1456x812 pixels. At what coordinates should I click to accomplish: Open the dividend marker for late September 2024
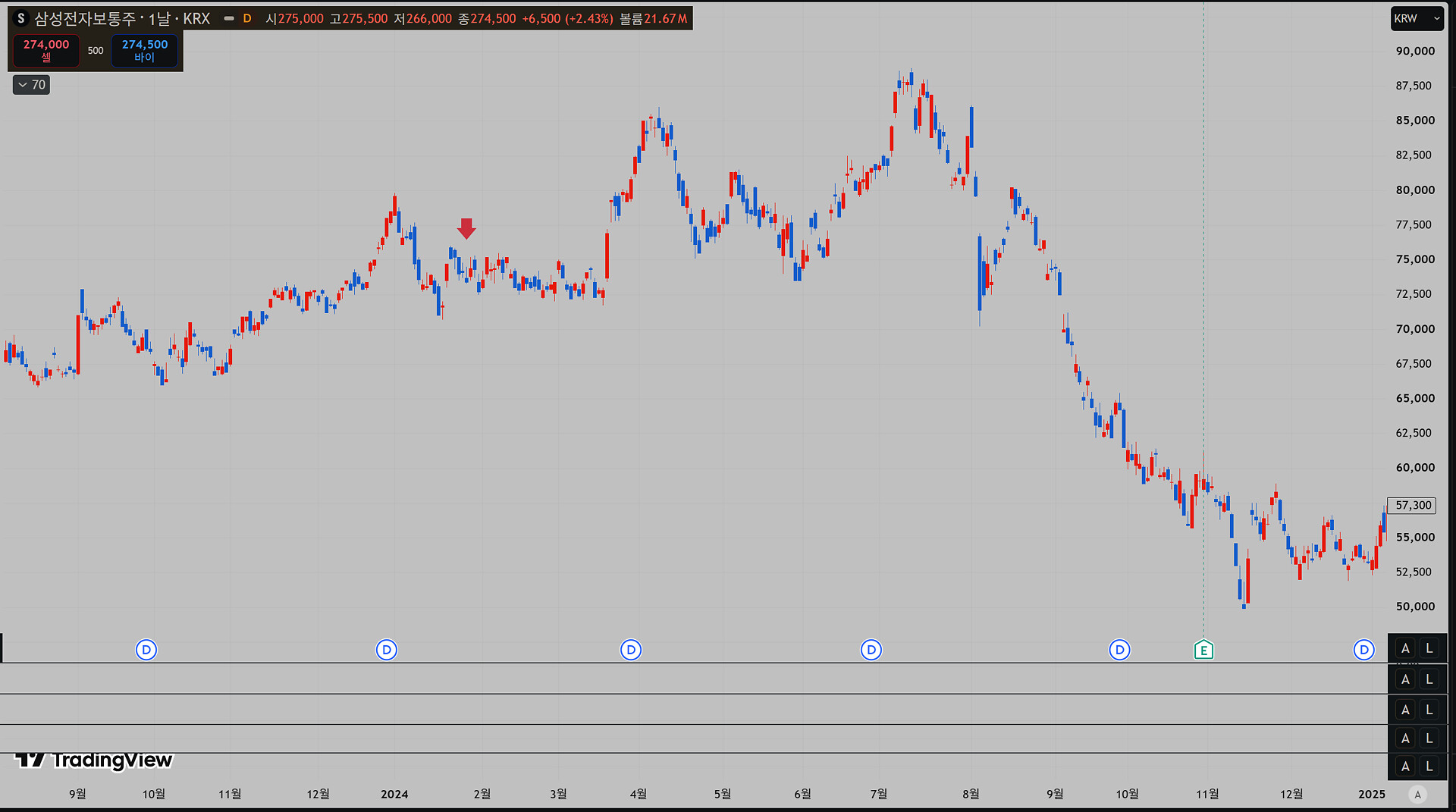1119,650
